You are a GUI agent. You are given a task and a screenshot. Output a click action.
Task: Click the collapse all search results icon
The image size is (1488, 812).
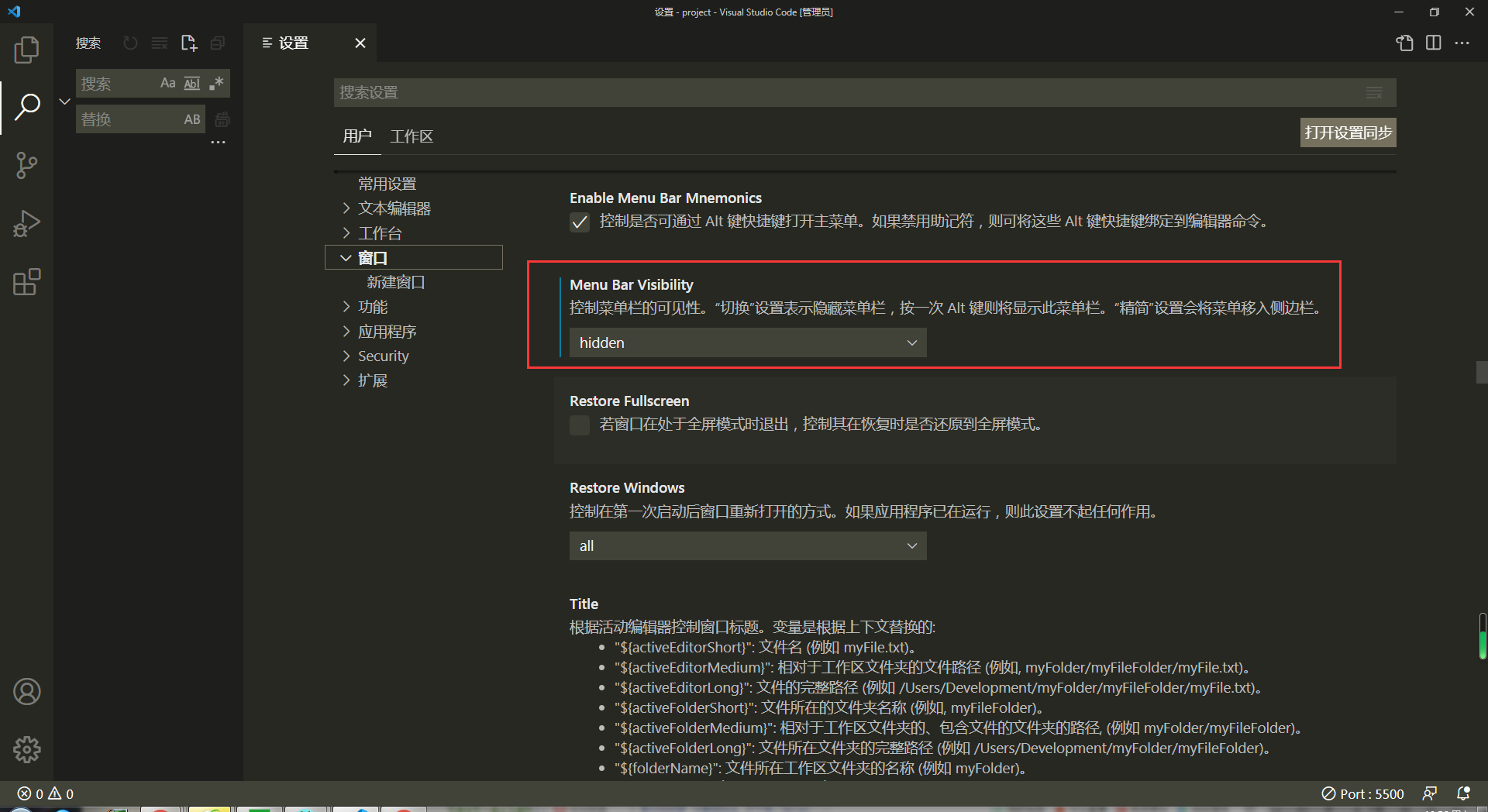click(x=218, y=43)
